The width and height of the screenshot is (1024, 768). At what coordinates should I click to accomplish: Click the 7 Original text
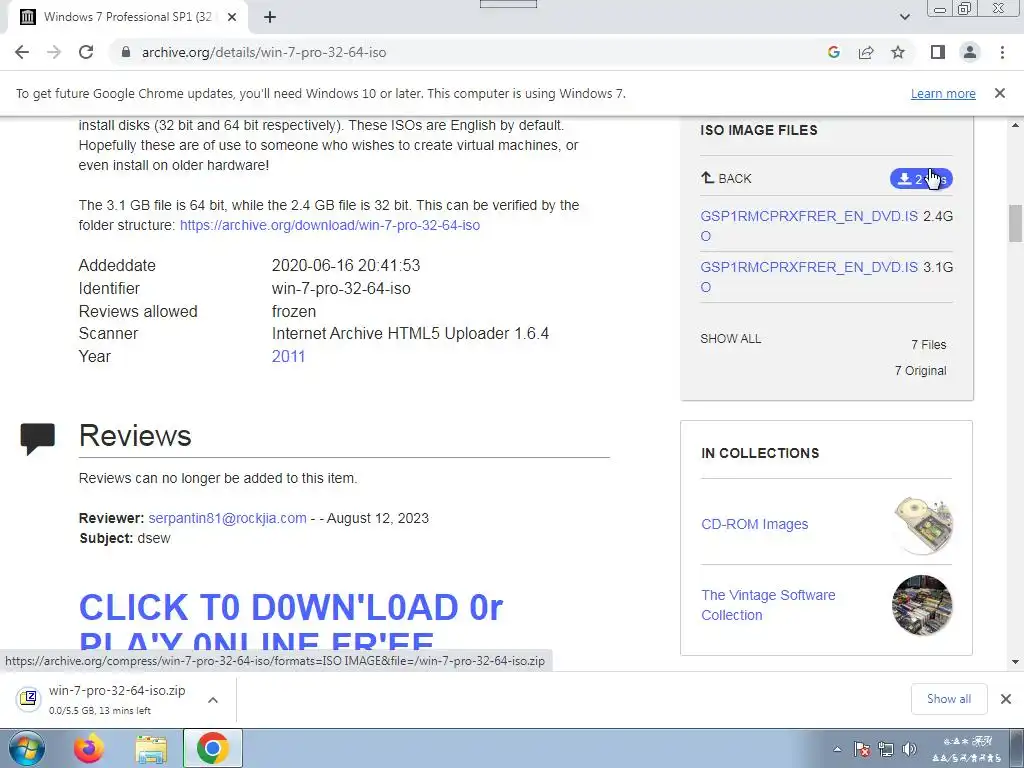[920, 371]
